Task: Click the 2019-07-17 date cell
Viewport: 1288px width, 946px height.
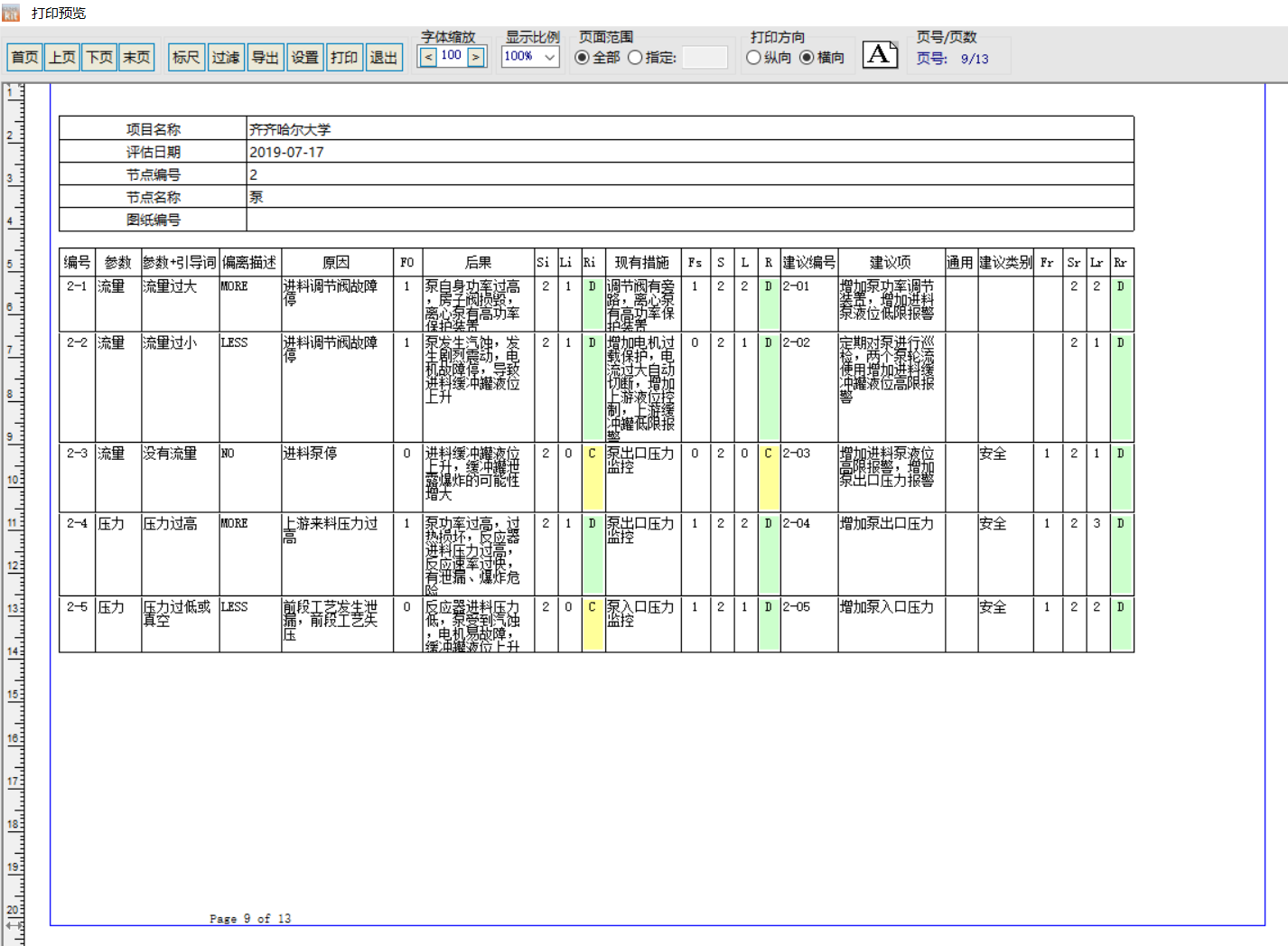Action: click(x=690, y=152)
